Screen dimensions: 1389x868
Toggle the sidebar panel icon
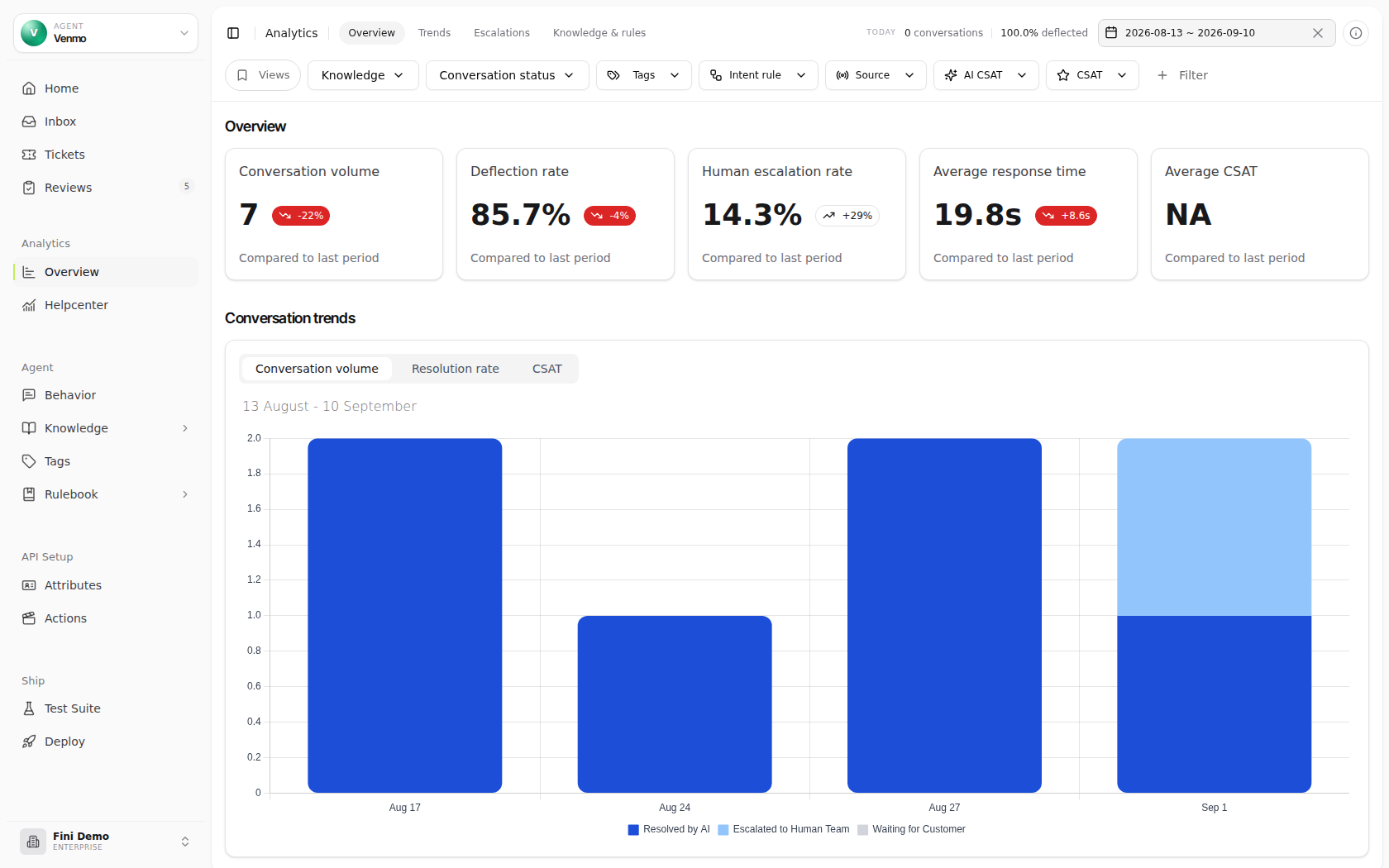233,33
